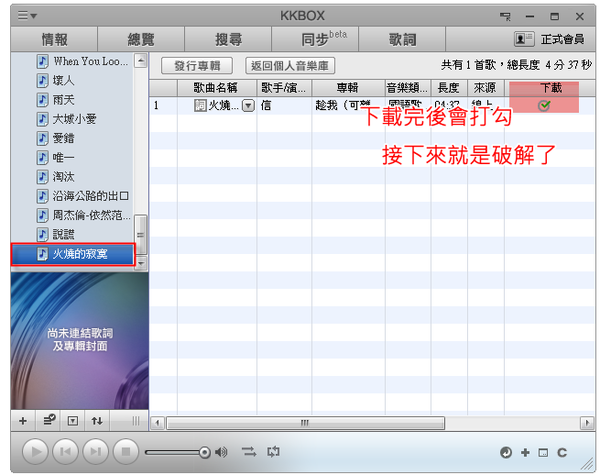Click the Previous track button

(x=65, y=452)
